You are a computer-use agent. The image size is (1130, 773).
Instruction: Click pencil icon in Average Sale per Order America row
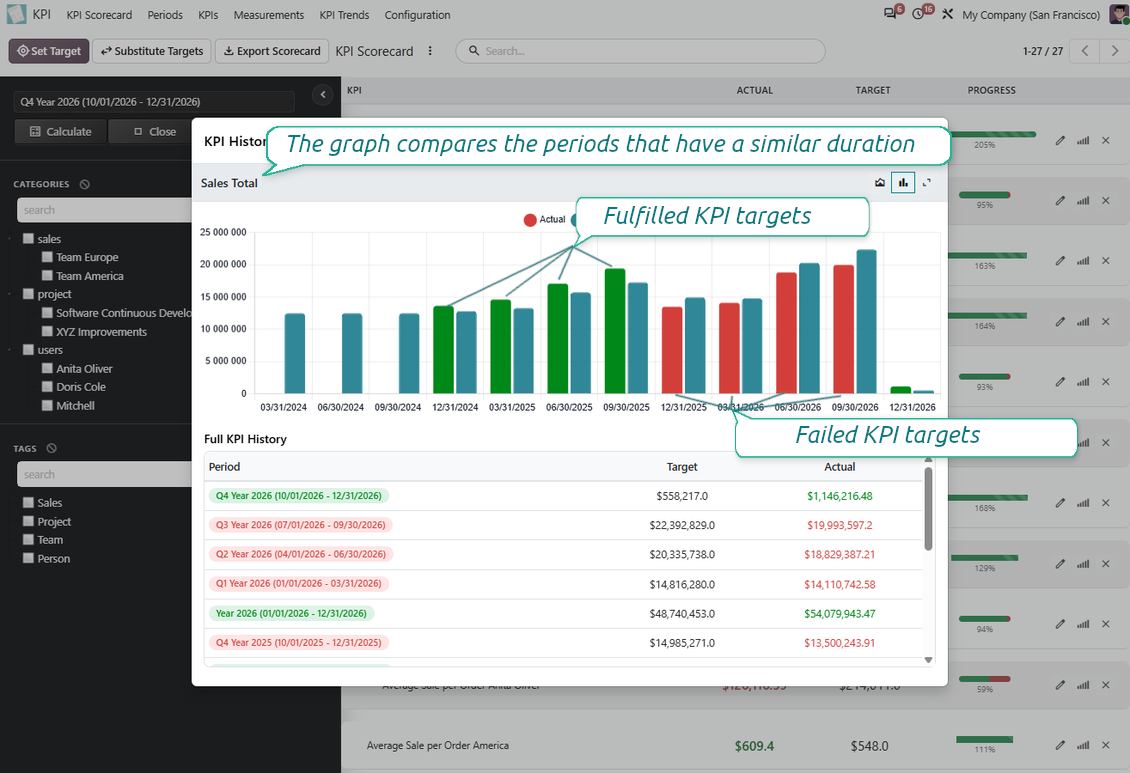[1060, 746]
